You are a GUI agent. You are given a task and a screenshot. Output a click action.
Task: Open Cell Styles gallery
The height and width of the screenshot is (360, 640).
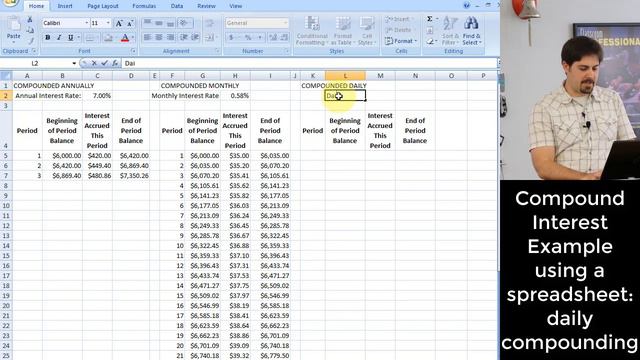[x=366, y=31]
